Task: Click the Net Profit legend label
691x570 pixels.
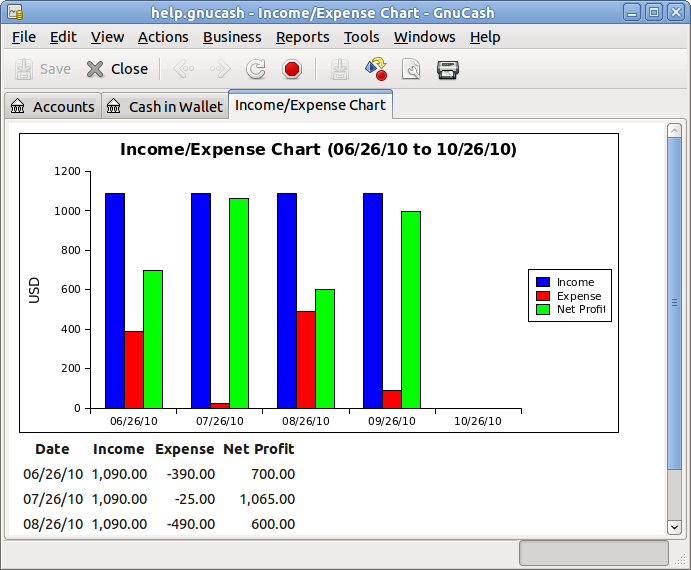Action: (581, 309)
